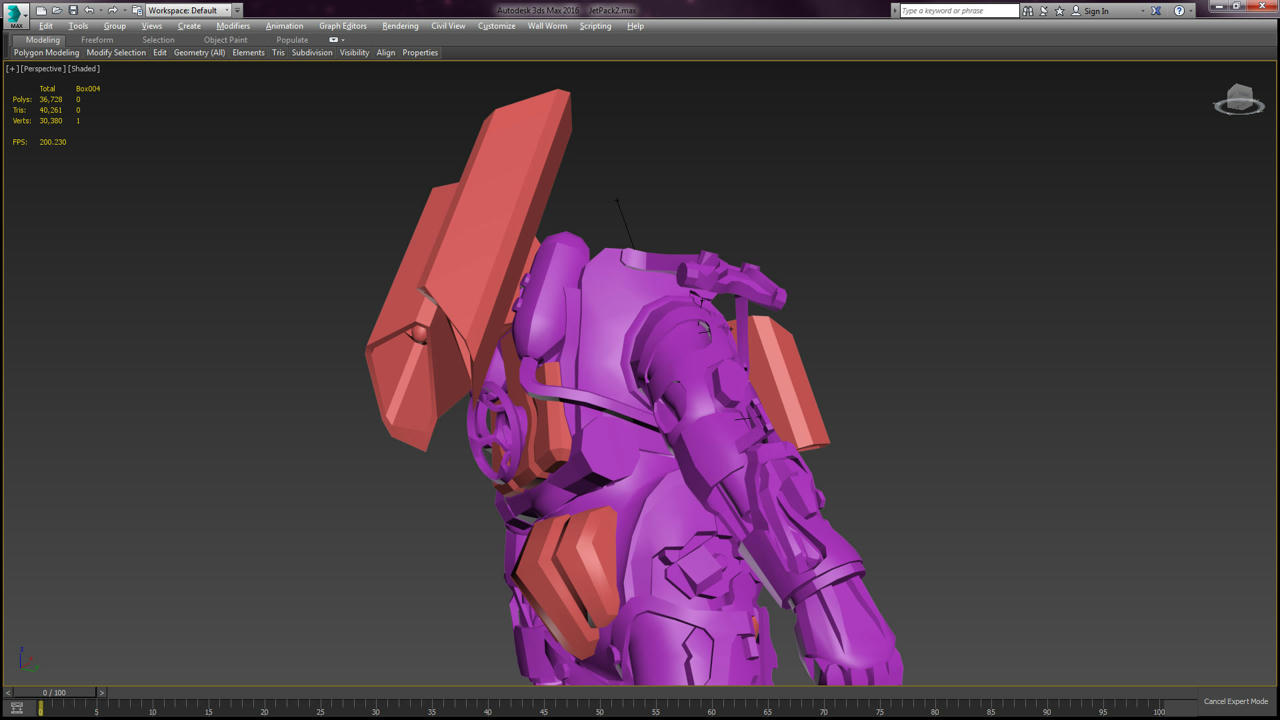Expand the Help dropdown arrow
This screenshot has height=720, width=1280.
1190,11
